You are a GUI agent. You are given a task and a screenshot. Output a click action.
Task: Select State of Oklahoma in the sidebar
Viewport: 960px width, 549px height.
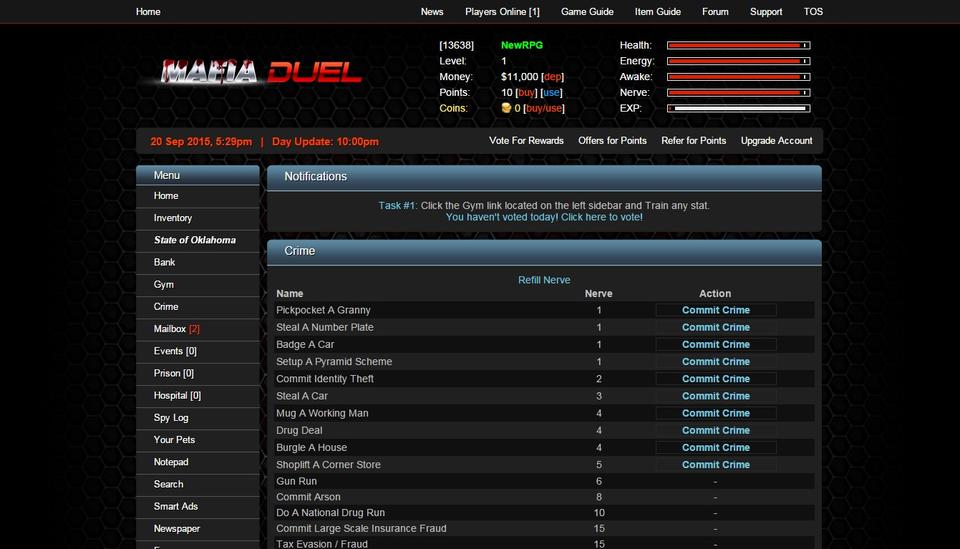click(x=195, y=240)
